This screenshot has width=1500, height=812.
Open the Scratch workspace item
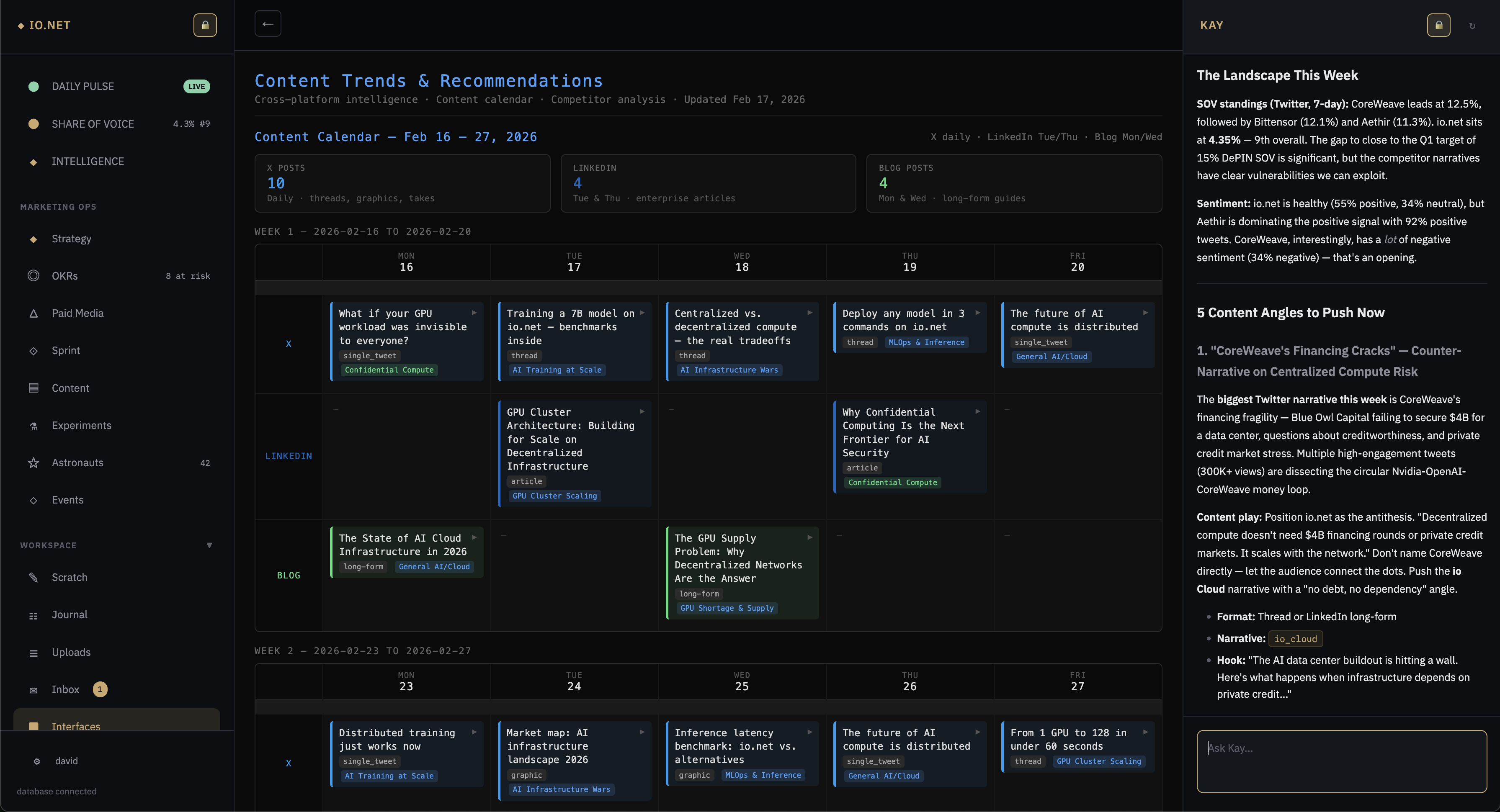pyautogui.click(x=70, y=577)
